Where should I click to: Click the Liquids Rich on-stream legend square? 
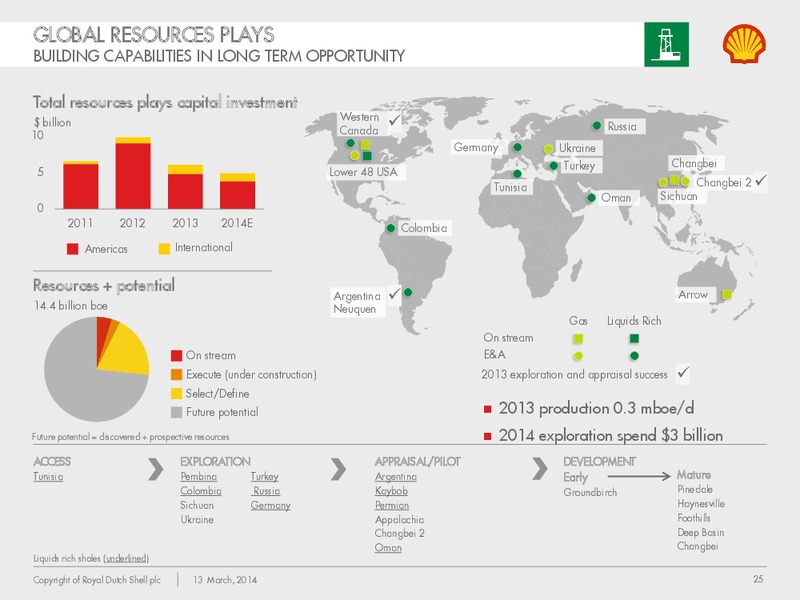tap(634, 338)
